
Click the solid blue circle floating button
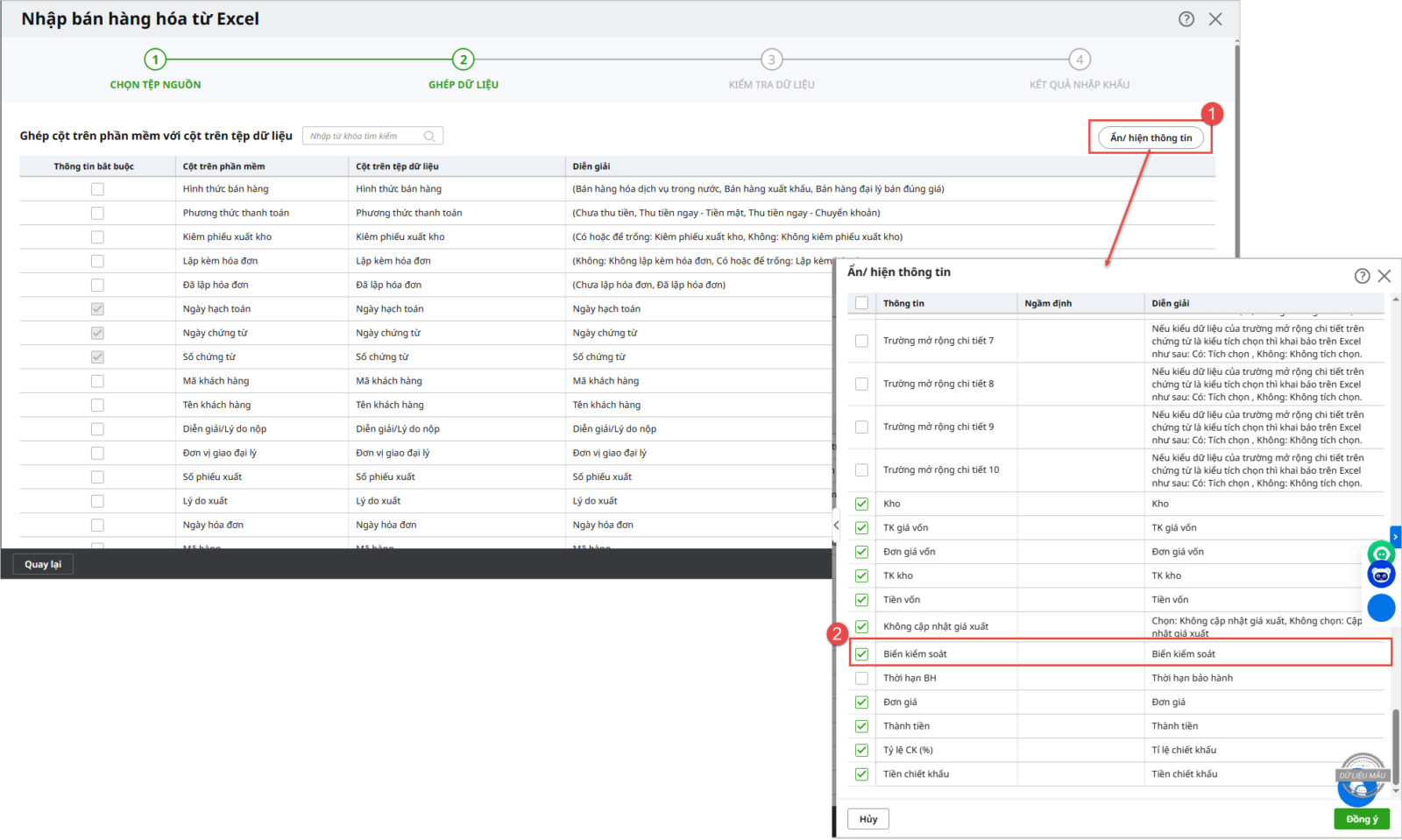1381,608
